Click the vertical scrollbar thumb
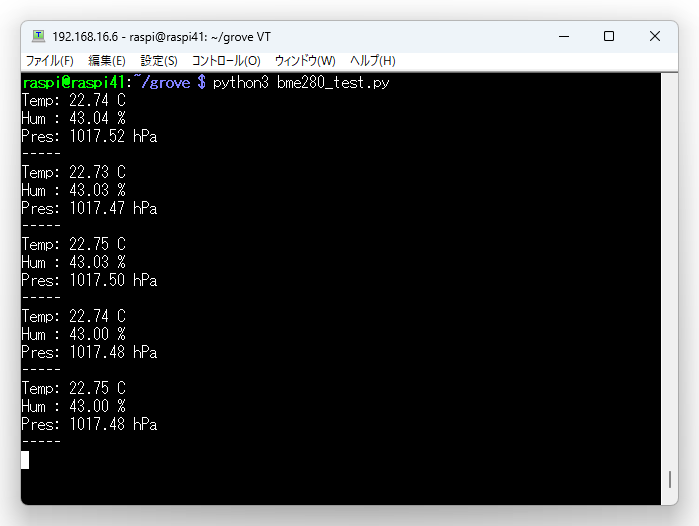The height and width of the screenshot is (526, 699). tap(671, 480)
